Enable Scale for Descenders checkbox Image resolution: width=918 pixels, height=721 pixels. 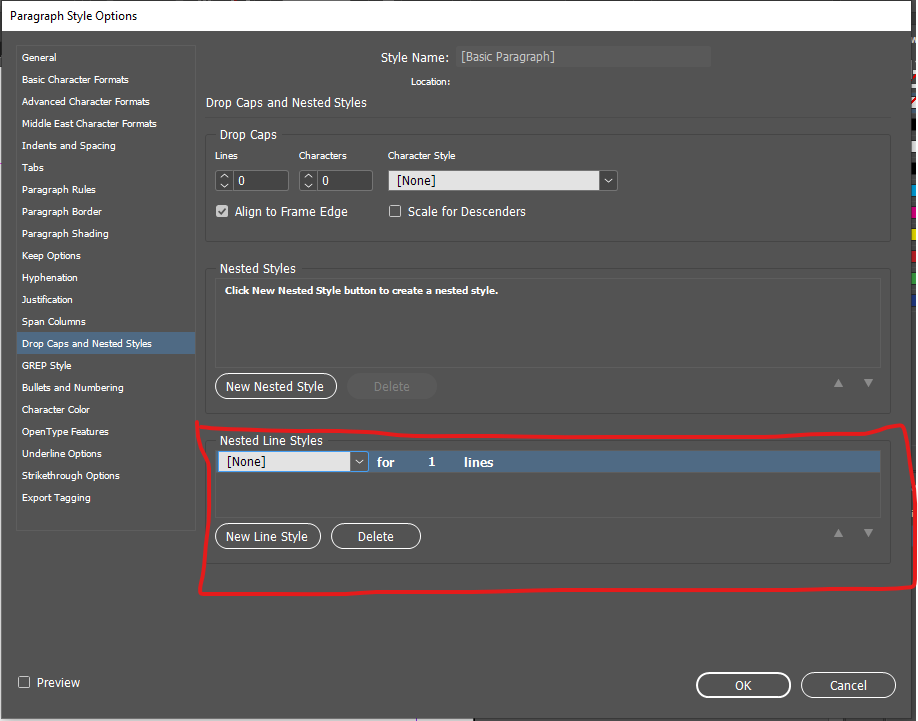395,211
